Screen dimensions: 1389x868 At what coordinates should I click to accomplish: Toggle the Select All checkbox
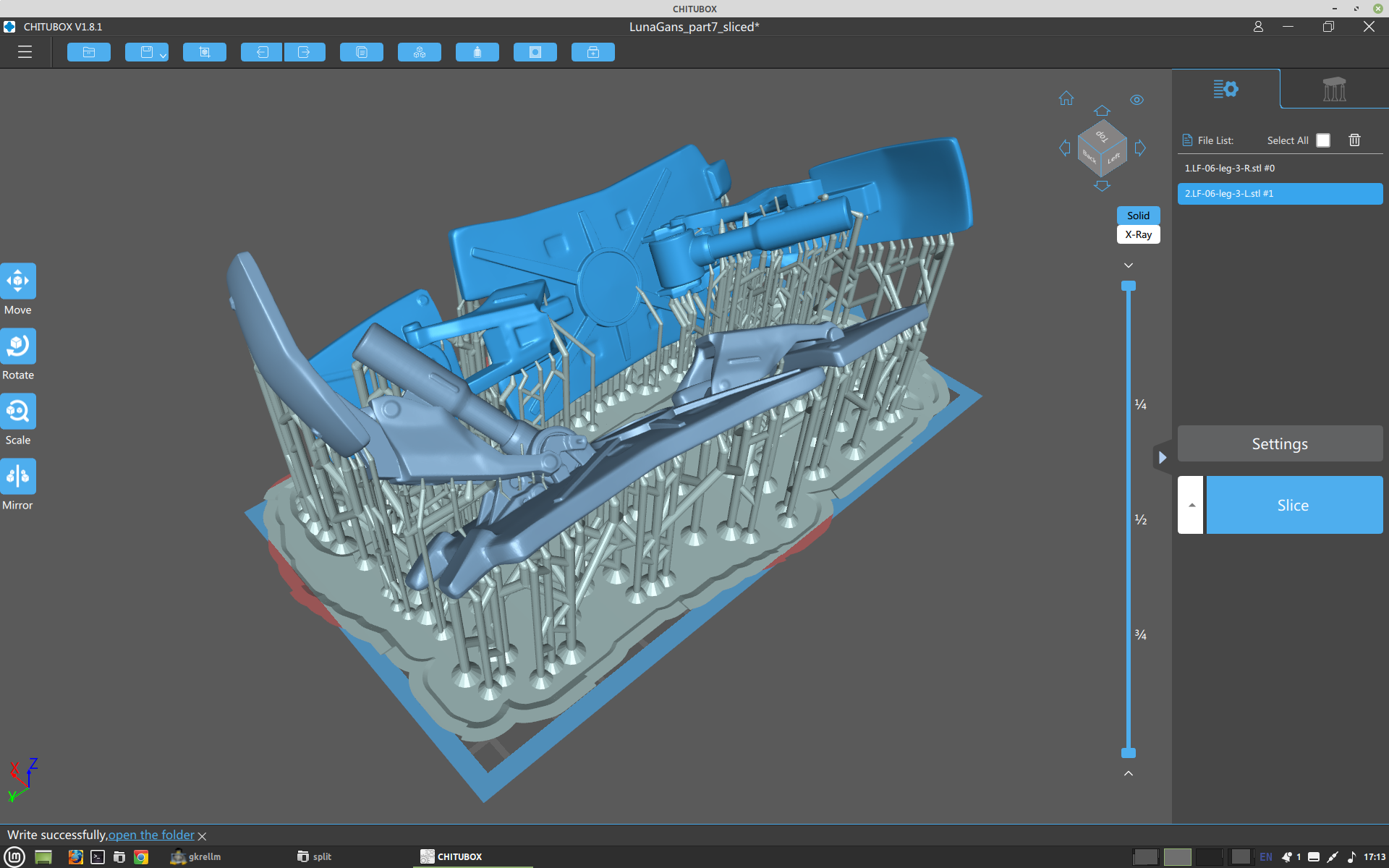pos(1323,140)
